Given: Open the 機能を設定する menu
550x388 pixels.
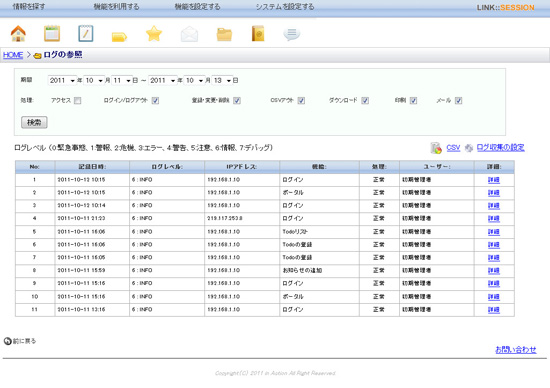Looking at the screenshot, I should pos(197,7).
